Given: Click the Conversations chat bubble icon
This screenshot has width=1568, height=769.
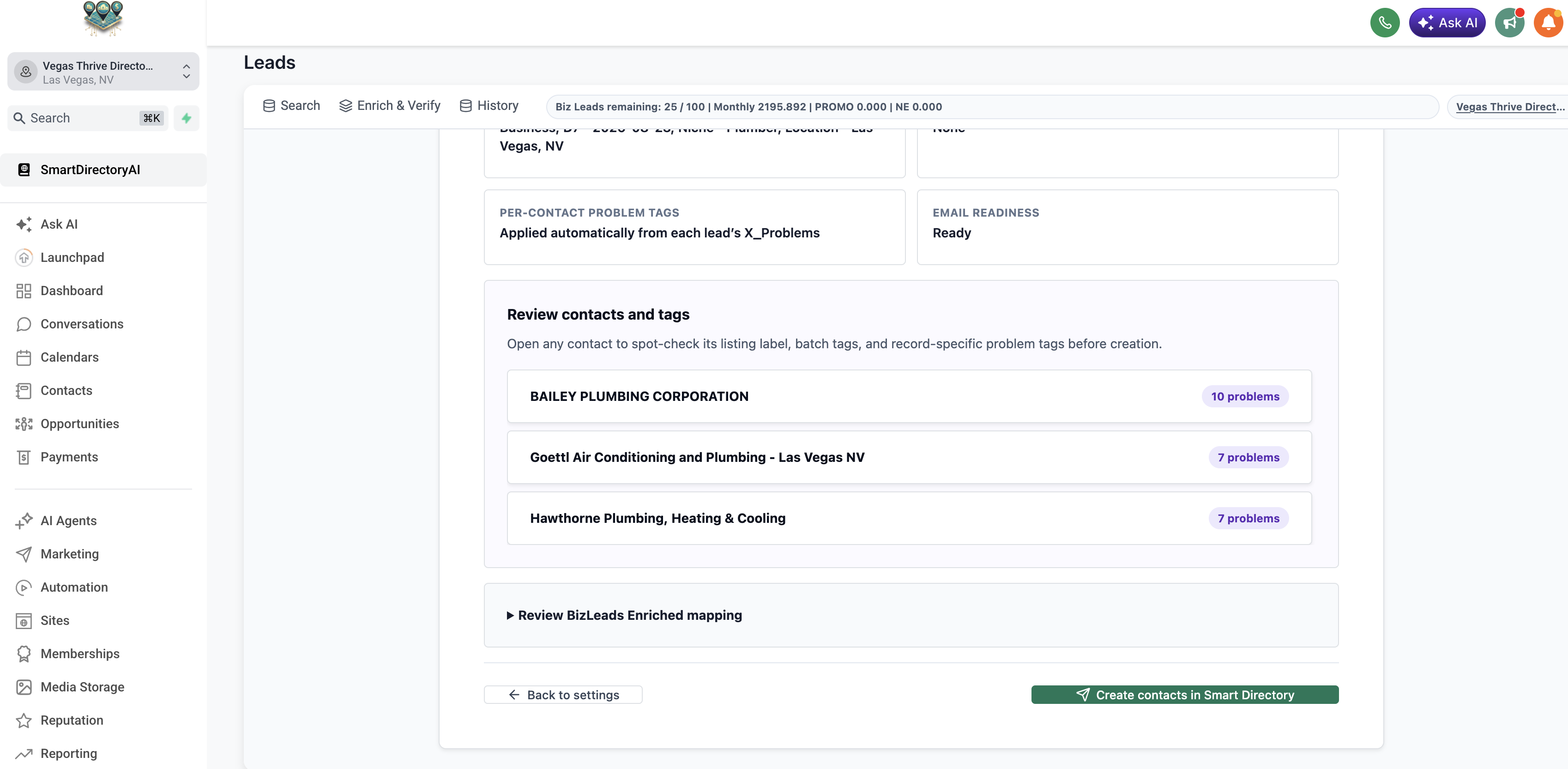Looking at the screenshot, I should 24,325.
